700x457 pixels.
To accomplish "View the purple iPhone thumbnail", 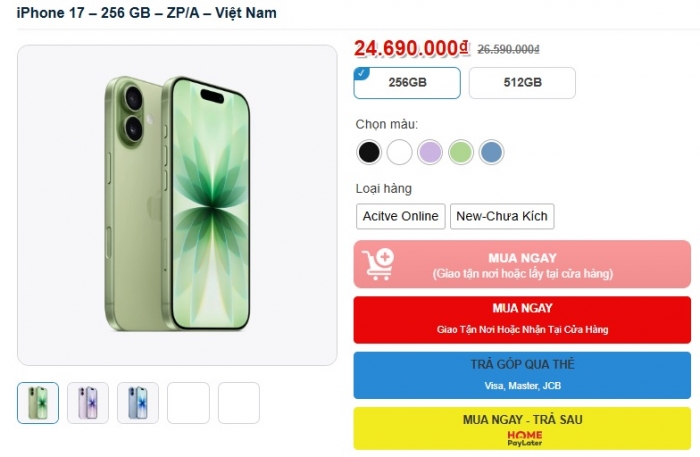I will [x=88, y=403].
